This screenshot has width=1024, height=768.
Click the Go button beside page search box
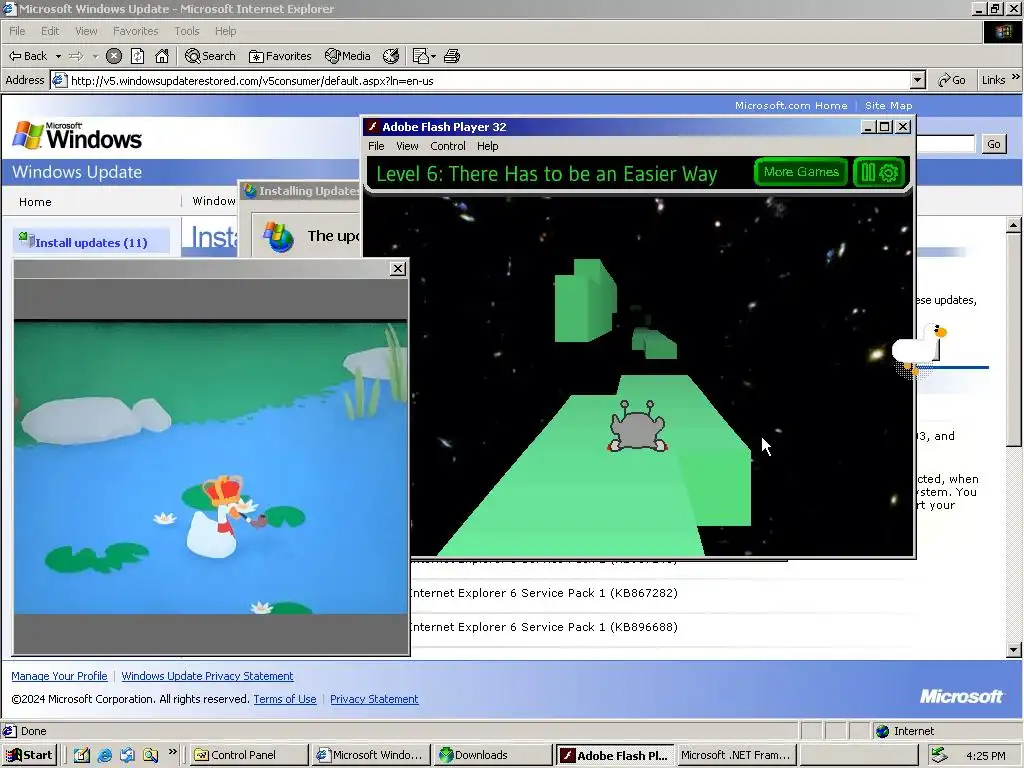point(993,144)
